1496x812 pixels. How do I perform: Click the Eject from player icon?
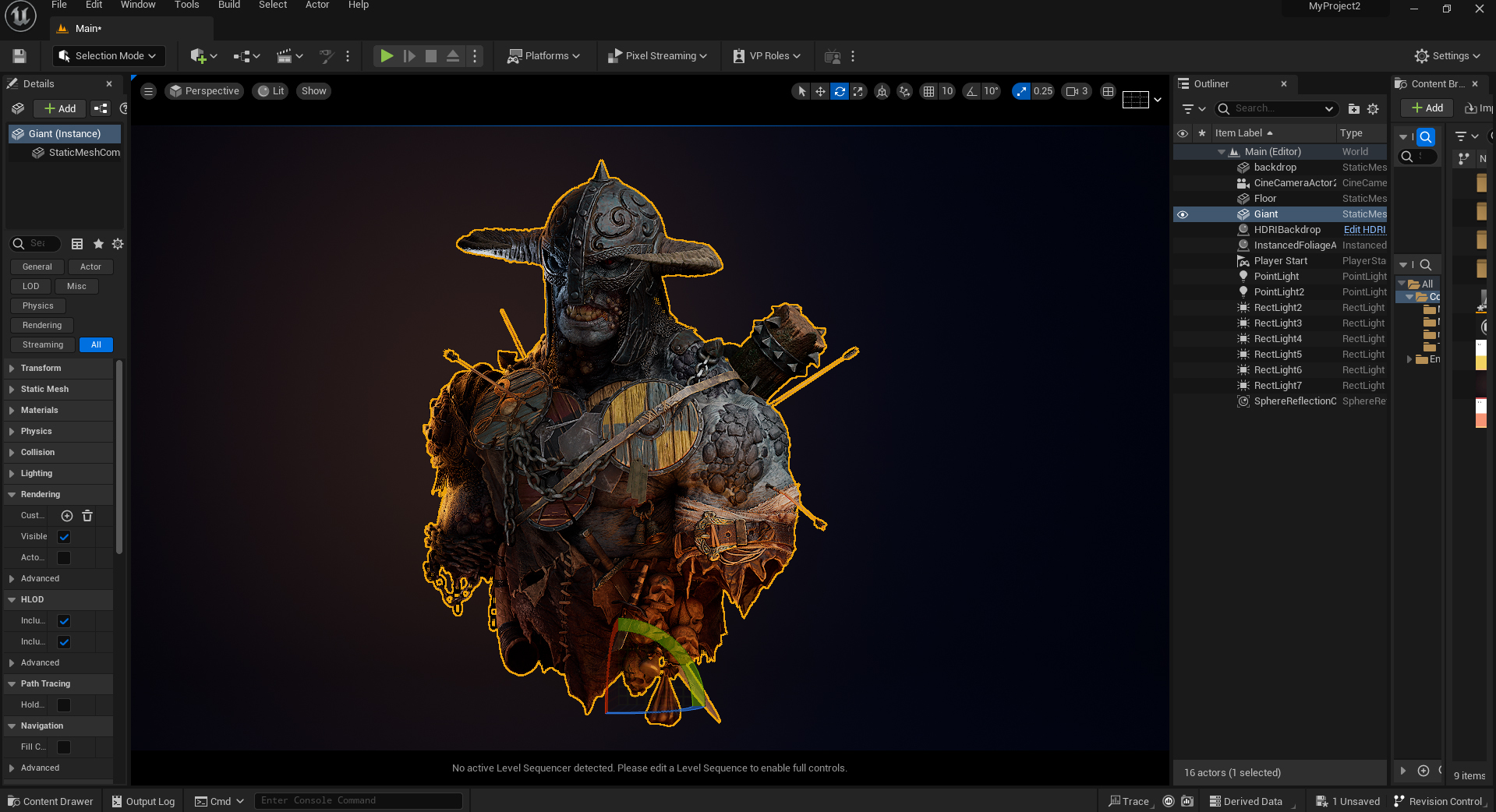coord(453,56)
